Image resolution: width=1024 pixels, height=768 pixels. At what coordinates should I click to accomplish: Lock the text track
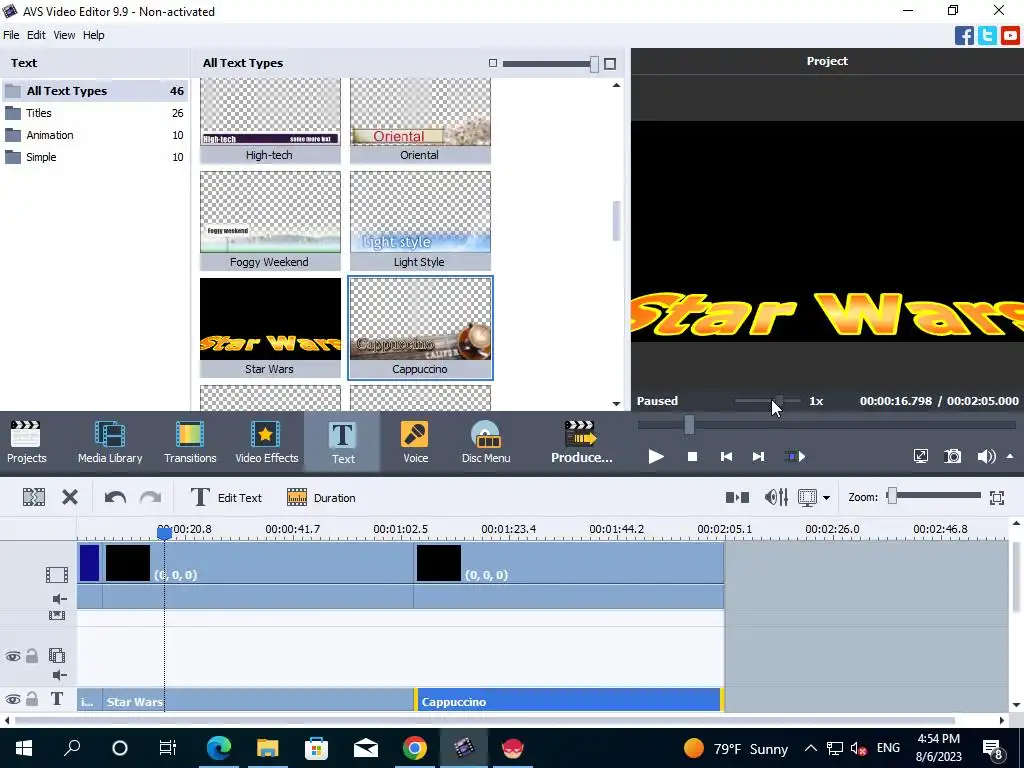[x=31, y=699]
